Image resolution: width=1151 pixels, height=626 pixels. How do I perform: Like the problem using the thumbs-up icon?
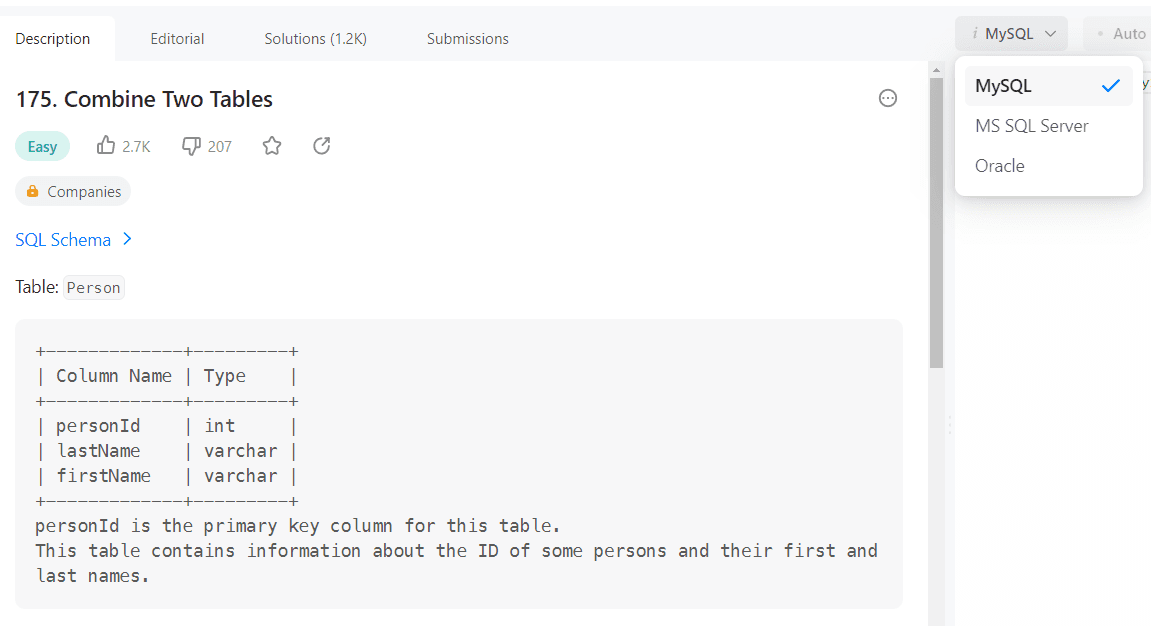point(106,145)
